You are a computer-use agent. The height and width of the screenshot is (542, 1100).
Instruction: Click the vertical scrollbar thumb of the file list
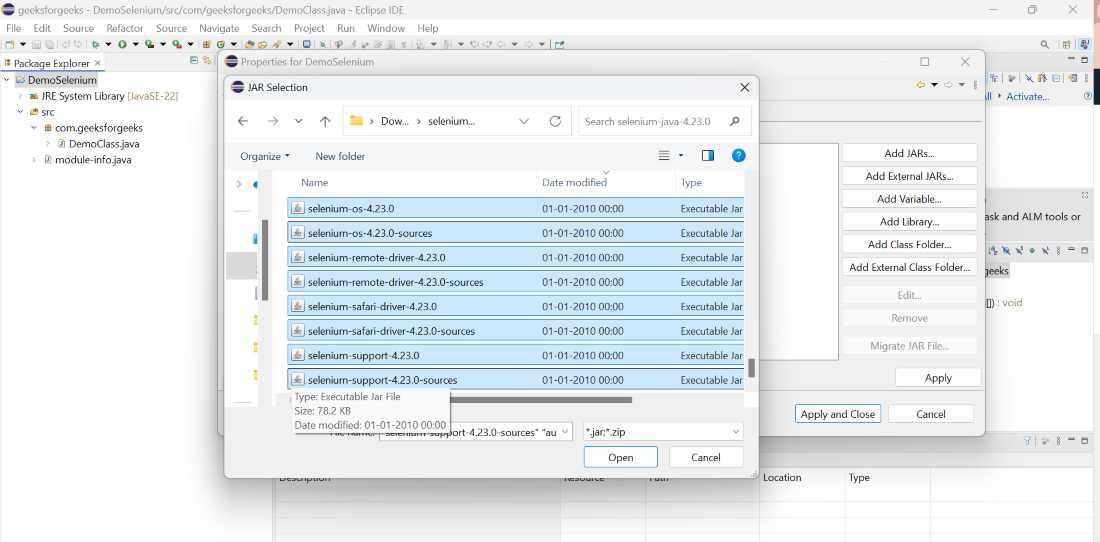(751, 367)
